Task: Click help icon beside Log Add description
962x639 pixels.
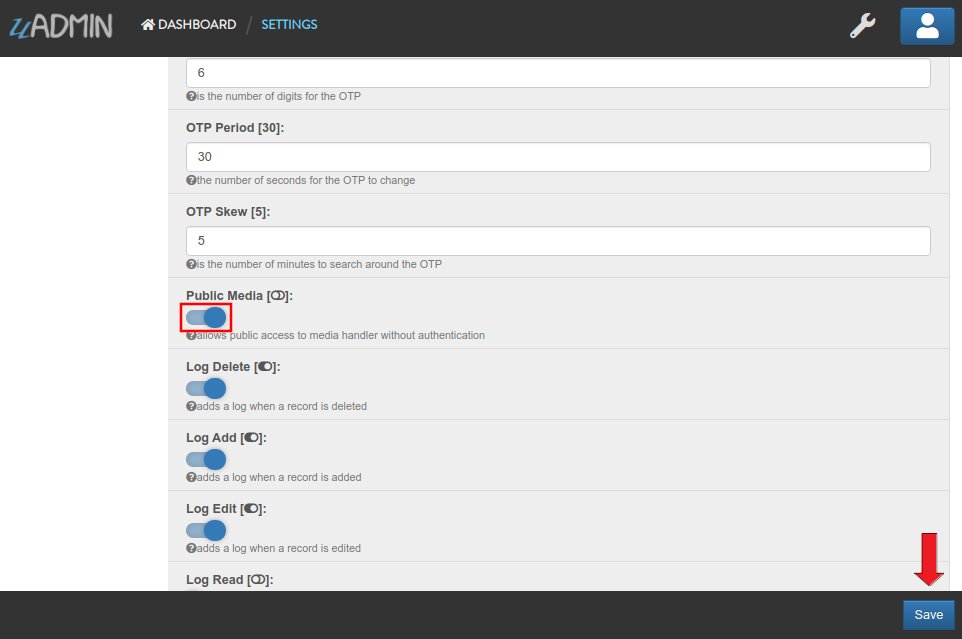Action: pyautogui.click(x=191, y=478)
